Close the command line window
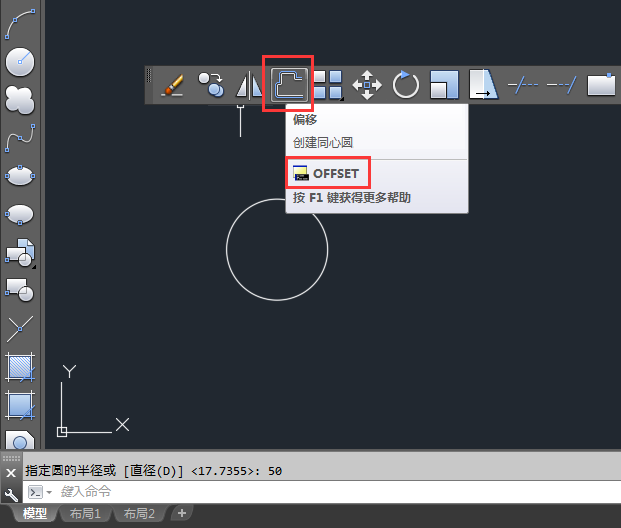621x528 pixels. (11, 473)
